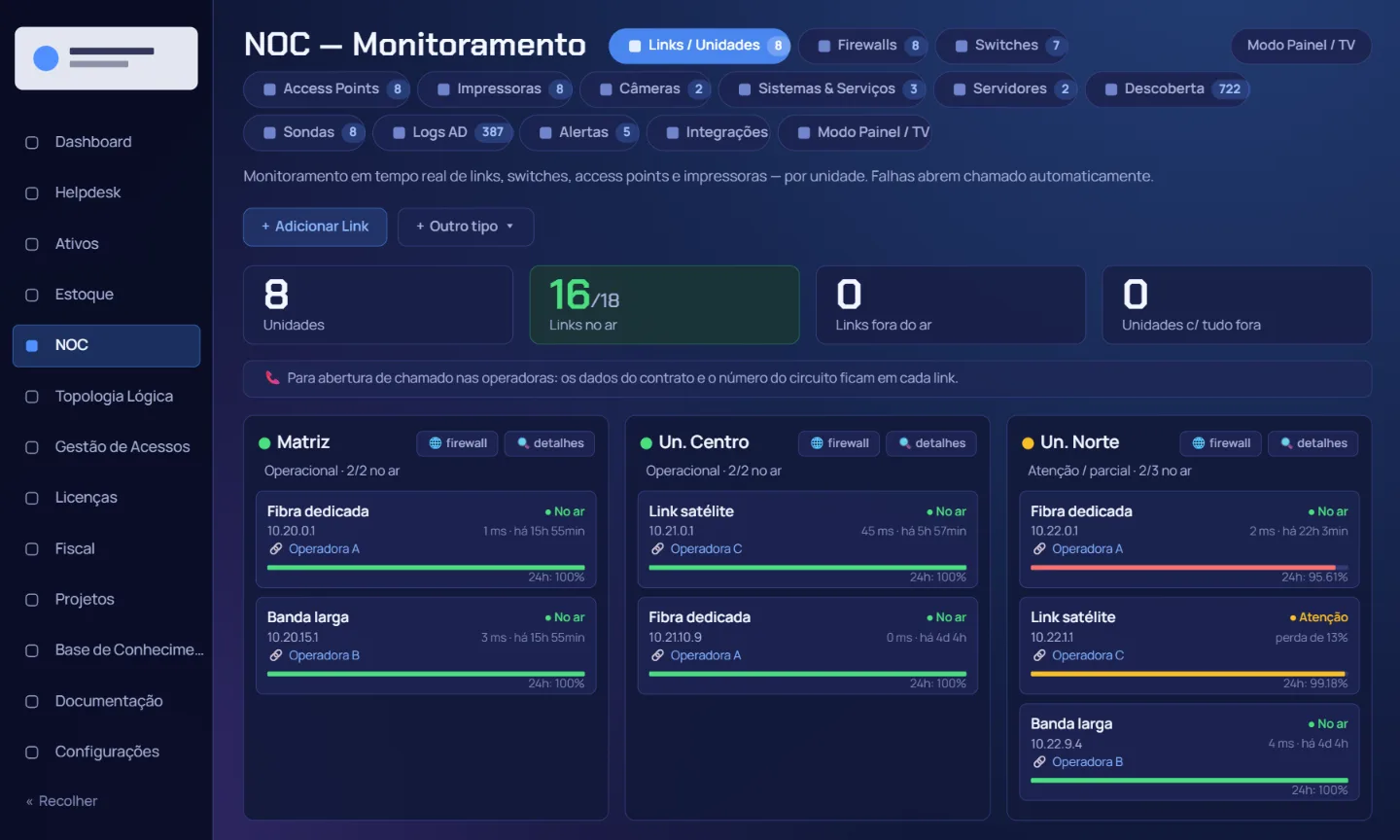Click the Documentação sidebar icon
The height and width of the screenshot is (840, 1400).
[32, 701]
